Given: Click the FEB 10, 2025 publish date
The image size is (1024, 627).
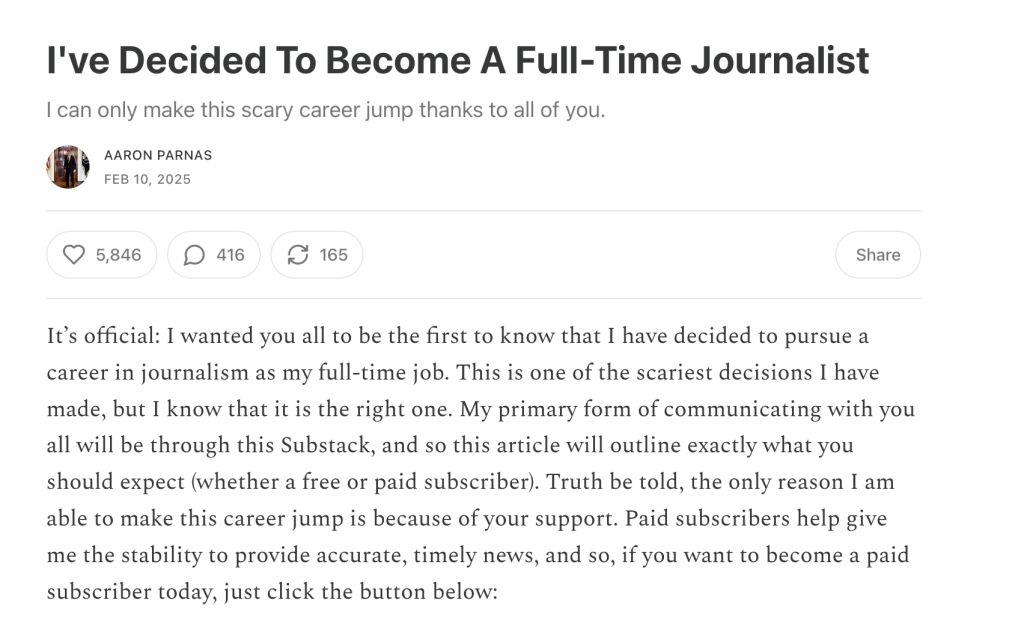Looking at the screenshot, I should [x=148, y=180].
